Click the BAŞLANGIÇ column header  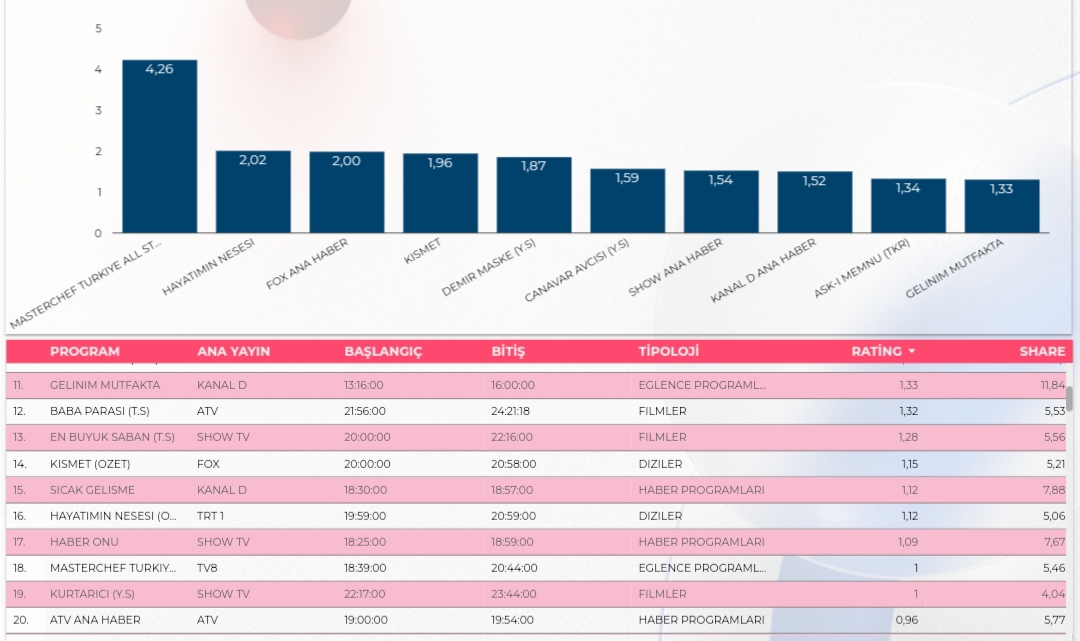[383, 352]
